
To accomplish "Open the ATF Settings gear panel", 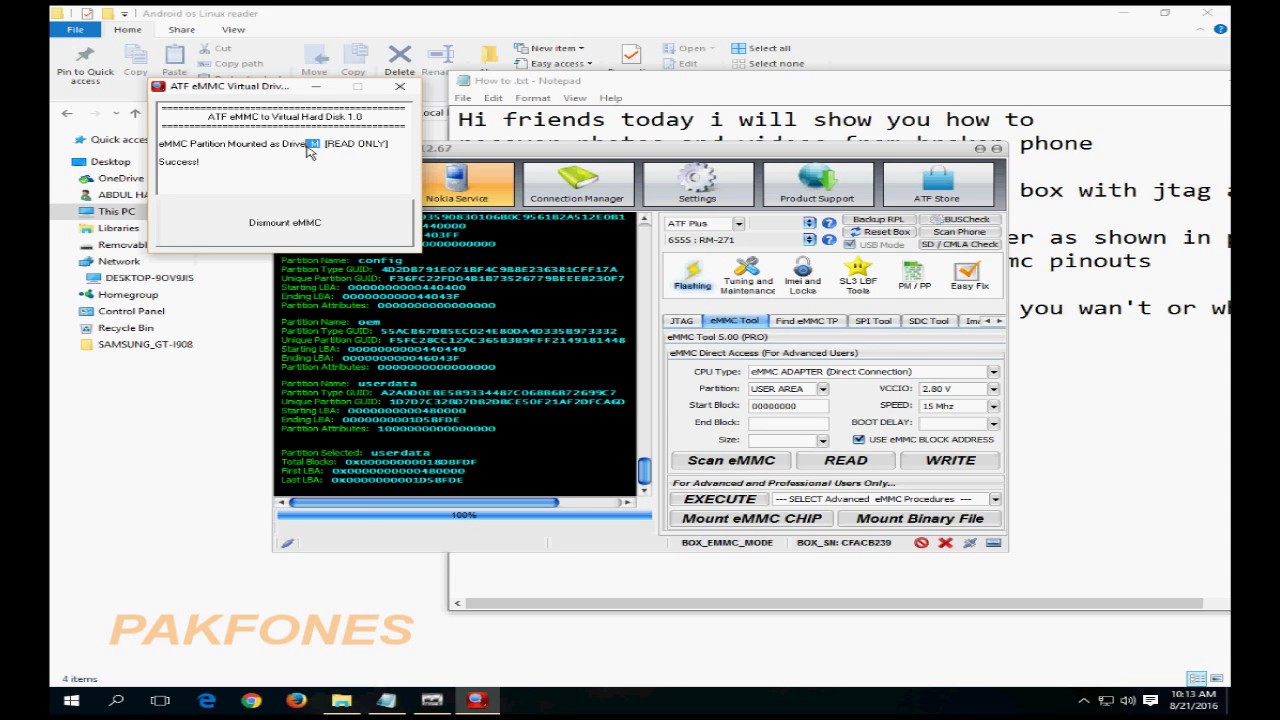I will [697, 185].
